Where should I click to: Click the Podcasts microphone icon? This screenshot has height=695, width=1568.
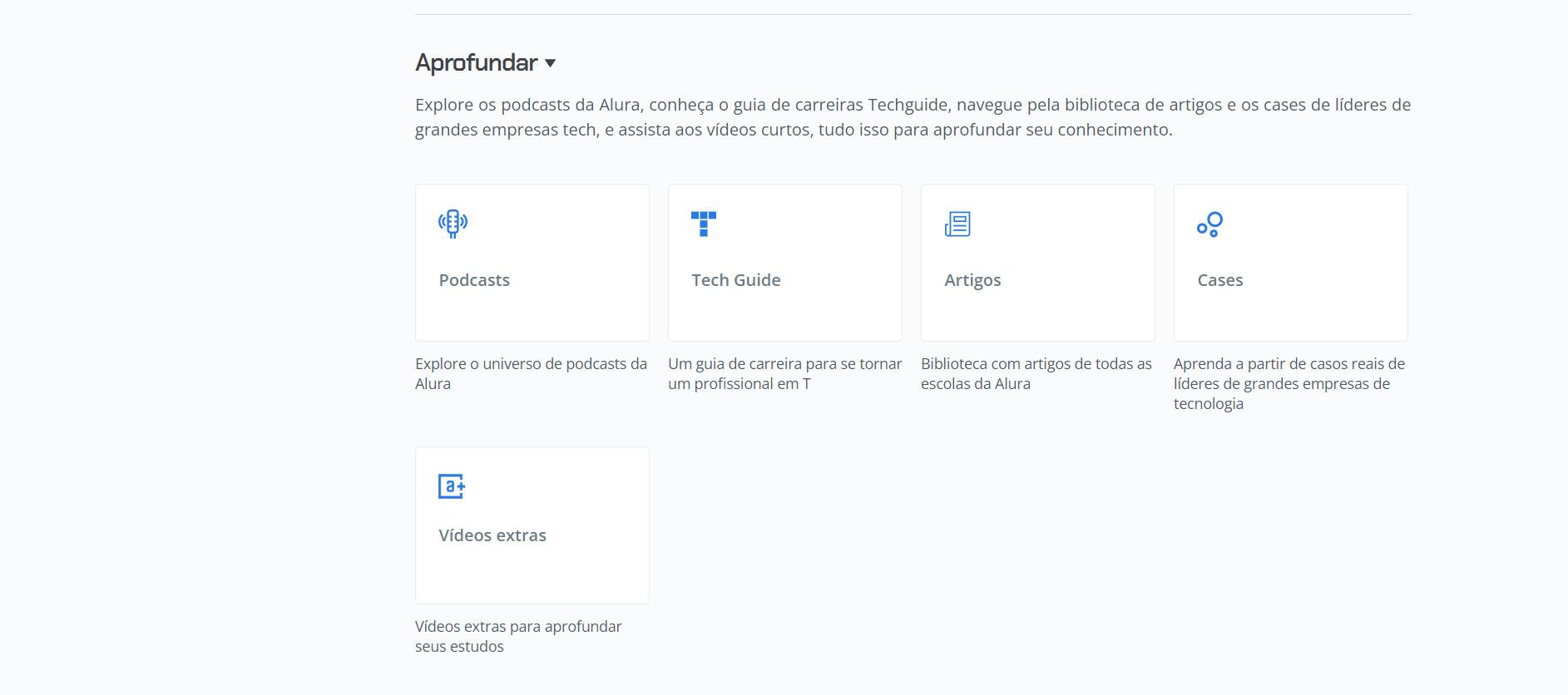click(x=453, y=224)
